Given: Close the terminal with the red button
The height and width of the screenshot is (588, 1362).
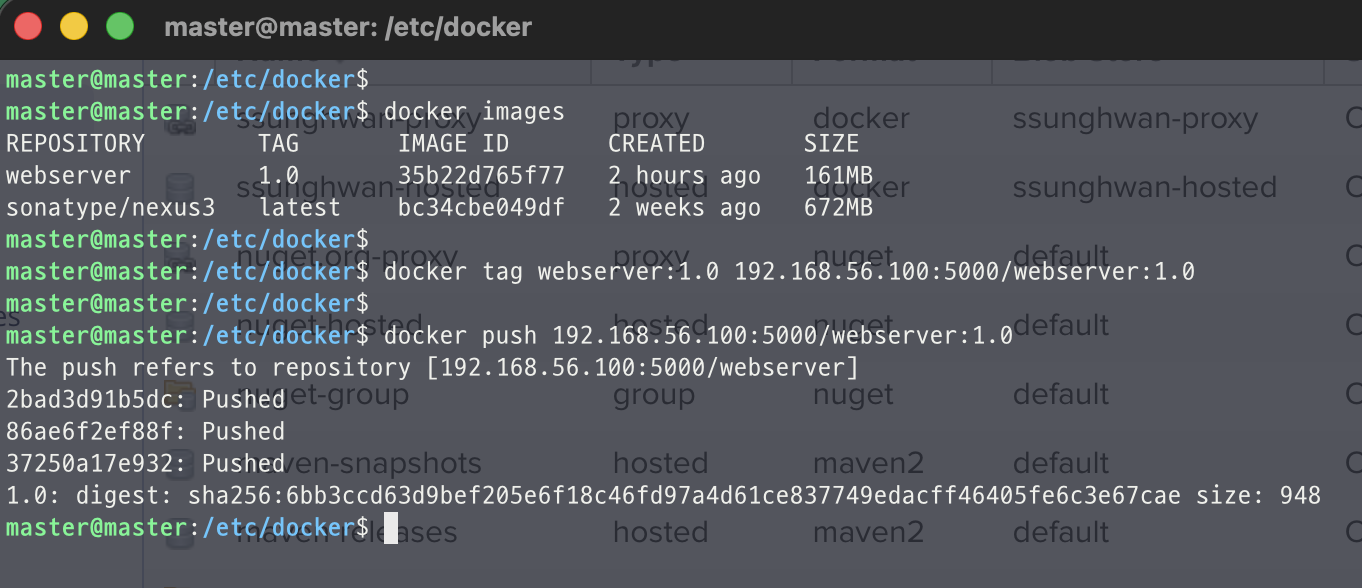Looking at the screenshot, I should (x=28, y=26).
